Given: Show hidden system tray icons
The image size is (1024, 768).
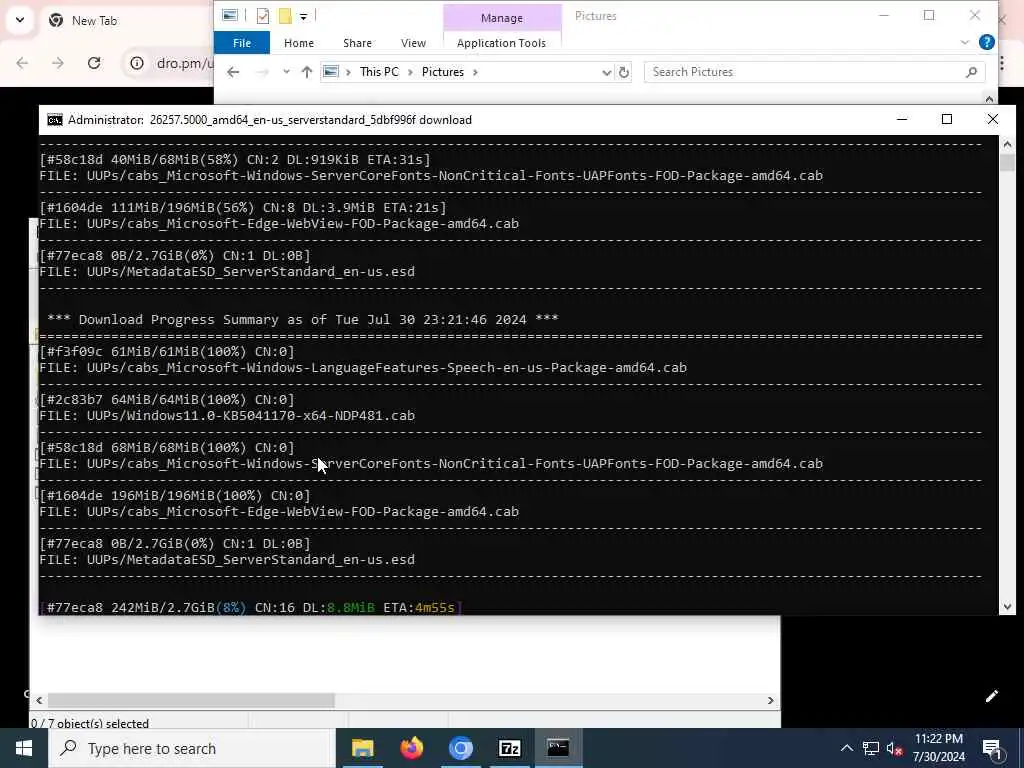Looking at the screenshot, I should coord(846,748).
